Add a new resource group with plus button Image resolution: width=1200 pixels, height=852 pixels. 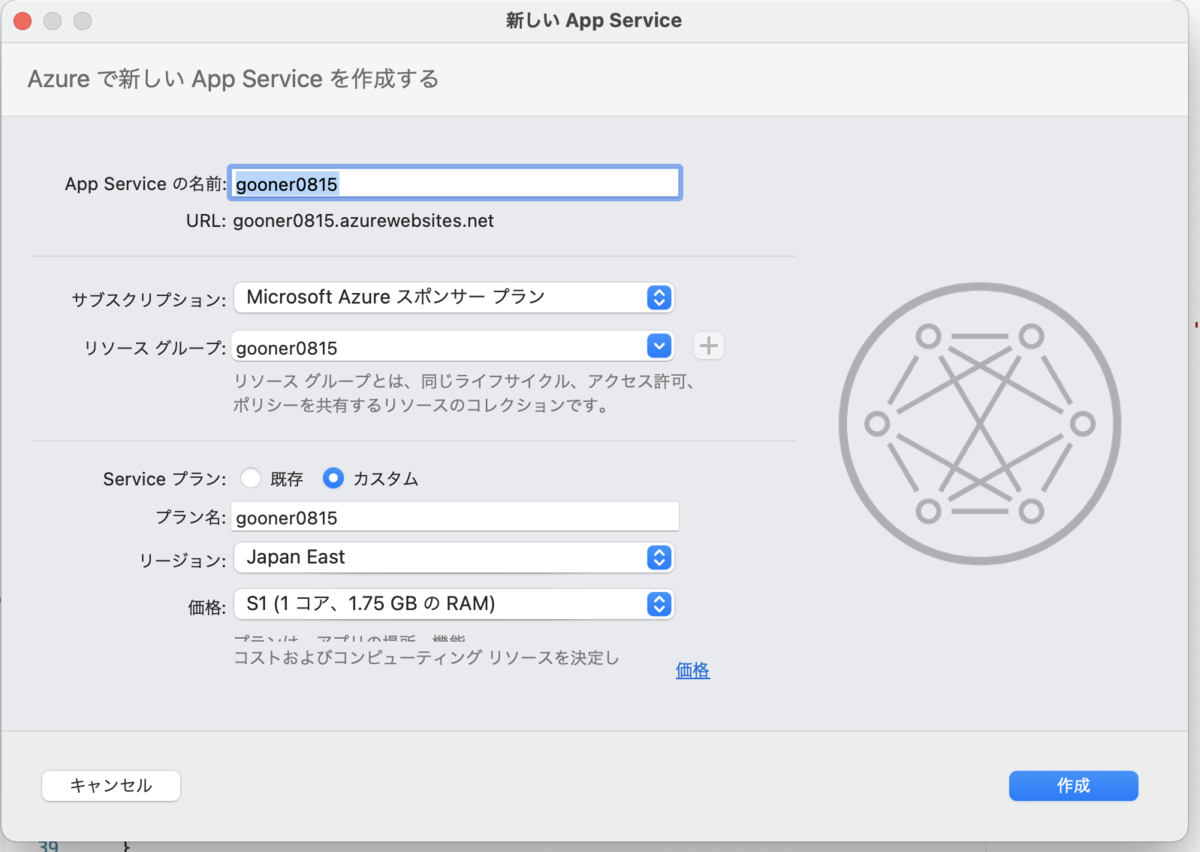click(x=709, y=346)
